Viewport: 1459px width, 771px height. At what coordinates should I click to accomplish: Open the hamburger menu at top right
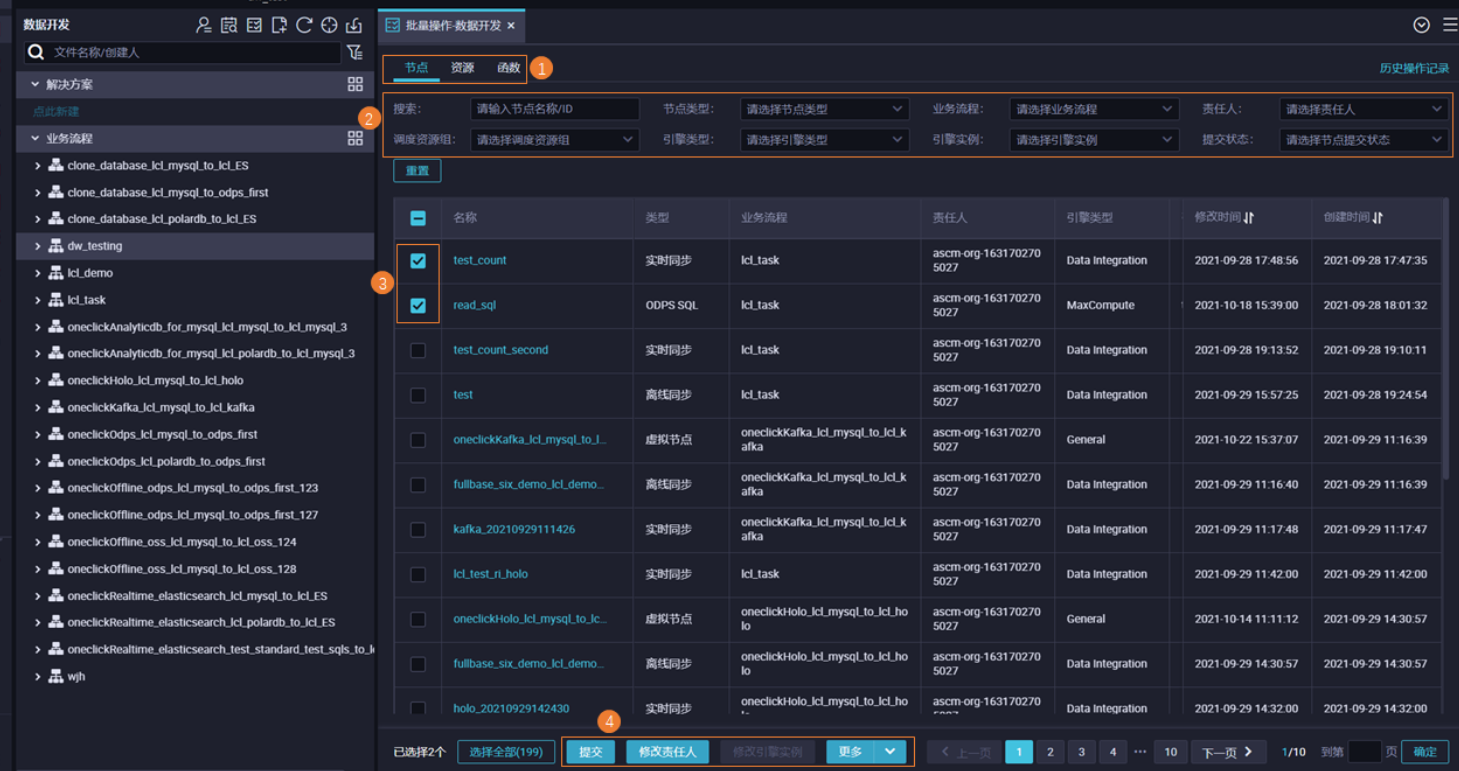pyautogui.click(x=1449, y=25)
